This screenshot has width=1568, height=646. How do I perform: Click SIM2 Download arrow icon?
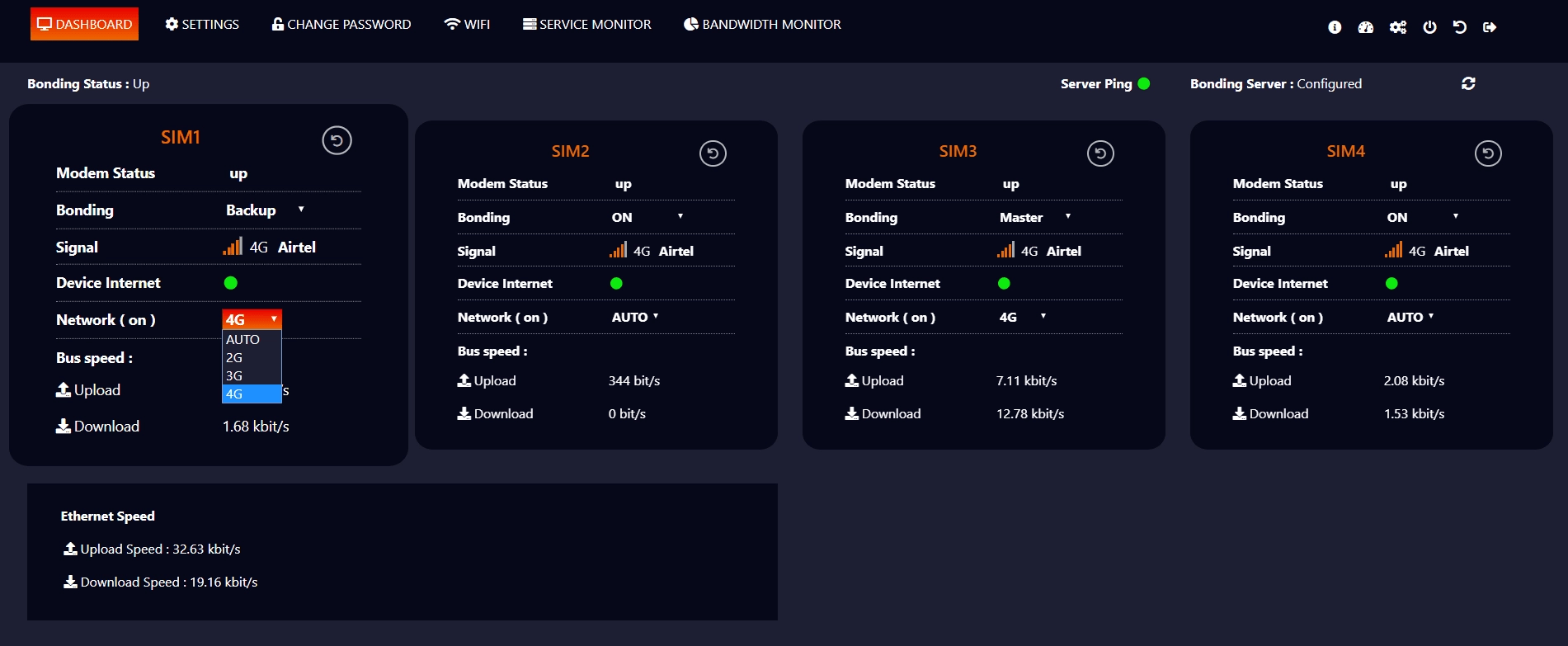click(464, 413)
